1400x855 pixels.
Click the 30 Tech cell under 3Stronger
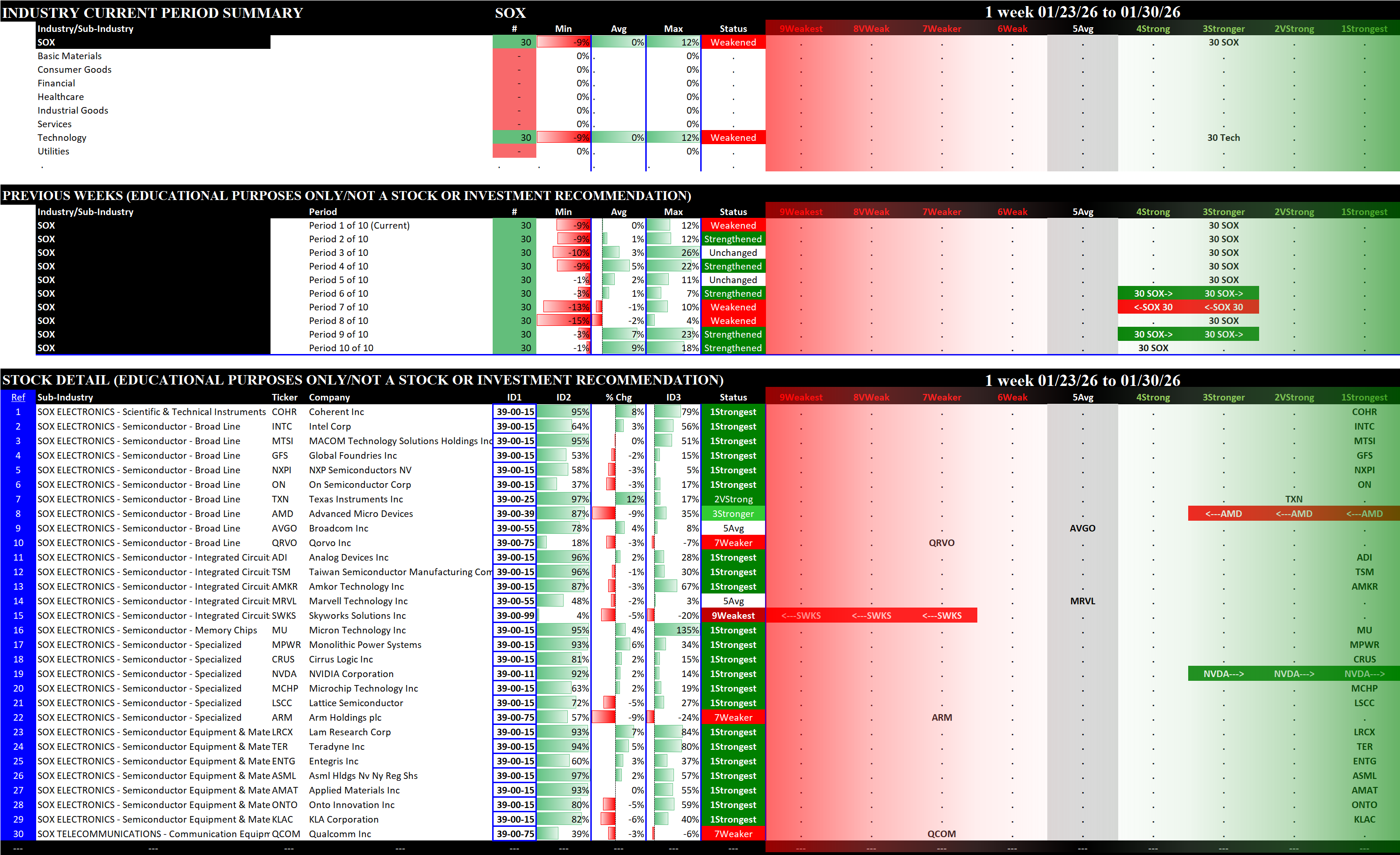pos(1223,138)
